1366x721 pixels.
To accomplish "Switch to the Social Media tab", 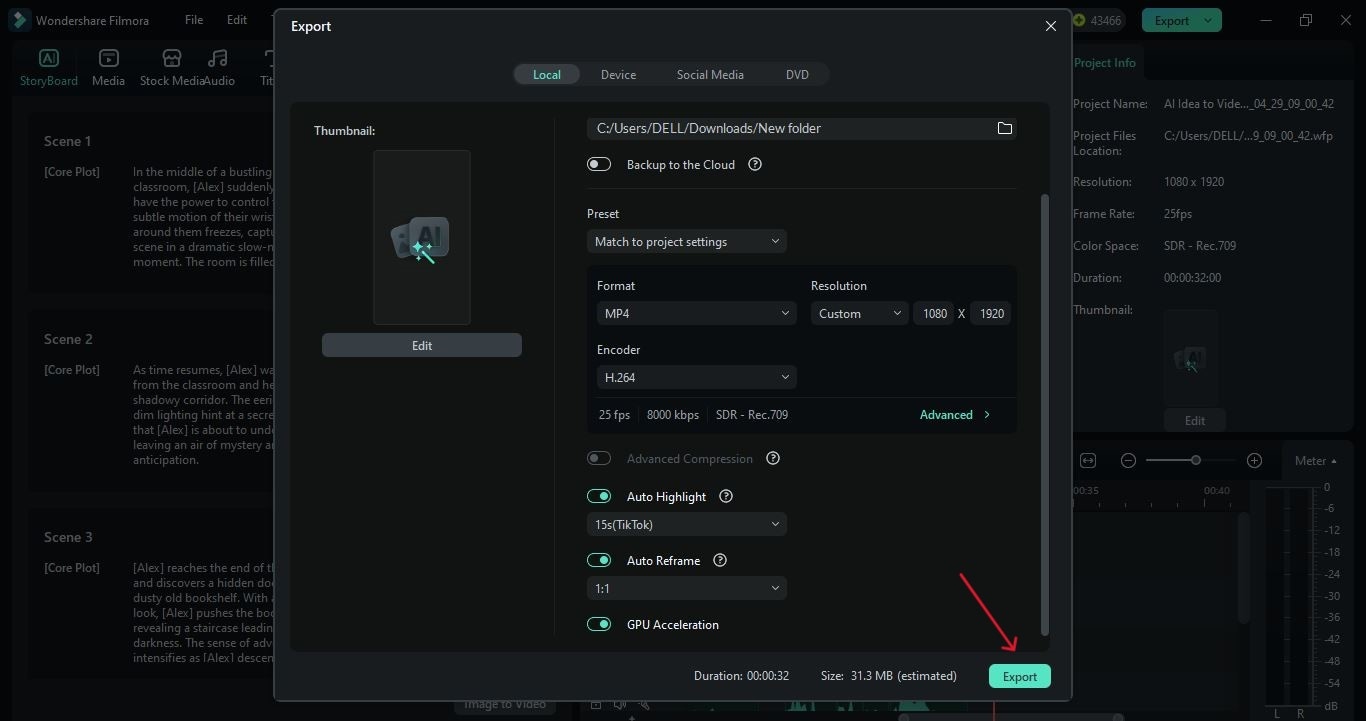I will [x=710, y=74].
